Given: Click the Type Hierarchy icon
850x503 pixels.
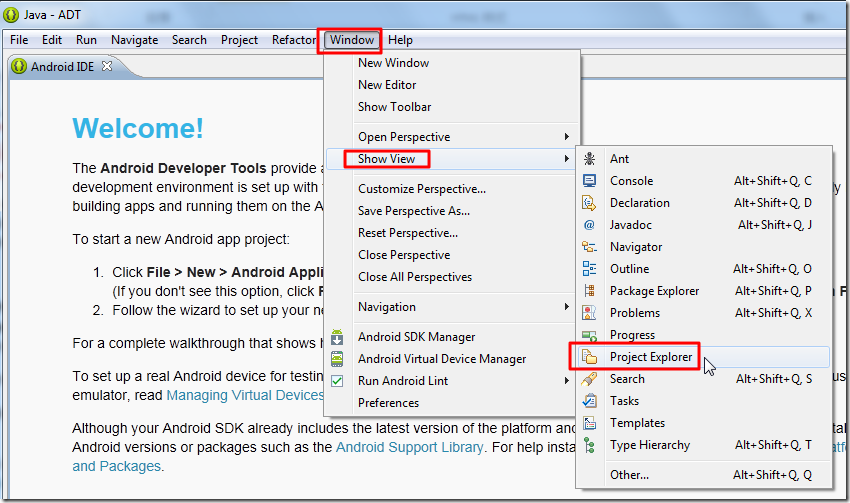Looking at the screenshot, I should coord(589,445).
